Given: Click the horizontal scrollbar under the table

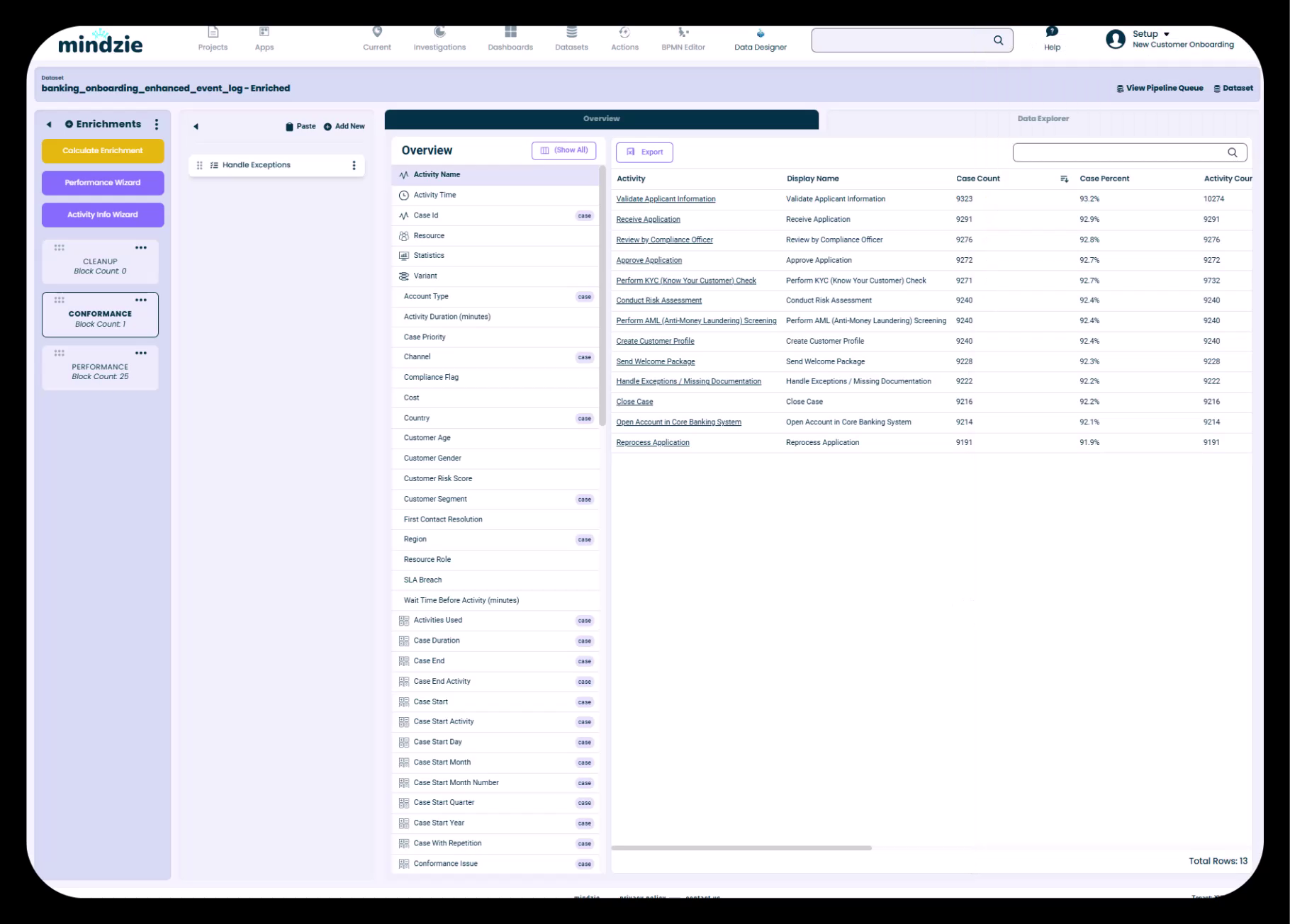Looking at the screenshot, I should point(741,847).
